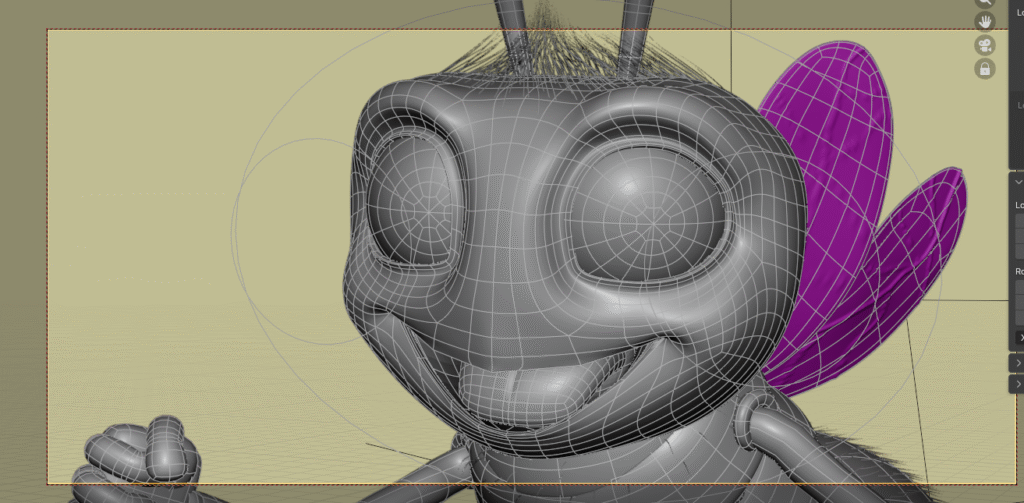Click the X button below Rotation fields
The width and height of the screenshot is (1024, 503).
point(1019,338)
